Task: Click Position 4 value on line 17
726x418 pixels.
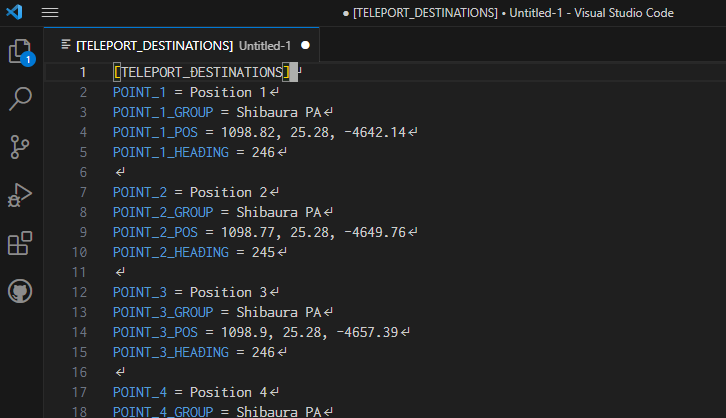Action: pyautogui.click(x=228, y=392)
